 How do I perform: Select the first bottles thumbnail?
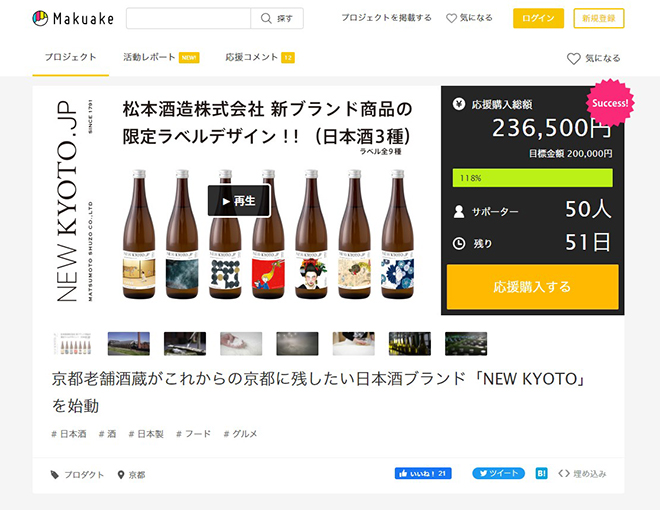coord(73,344)
